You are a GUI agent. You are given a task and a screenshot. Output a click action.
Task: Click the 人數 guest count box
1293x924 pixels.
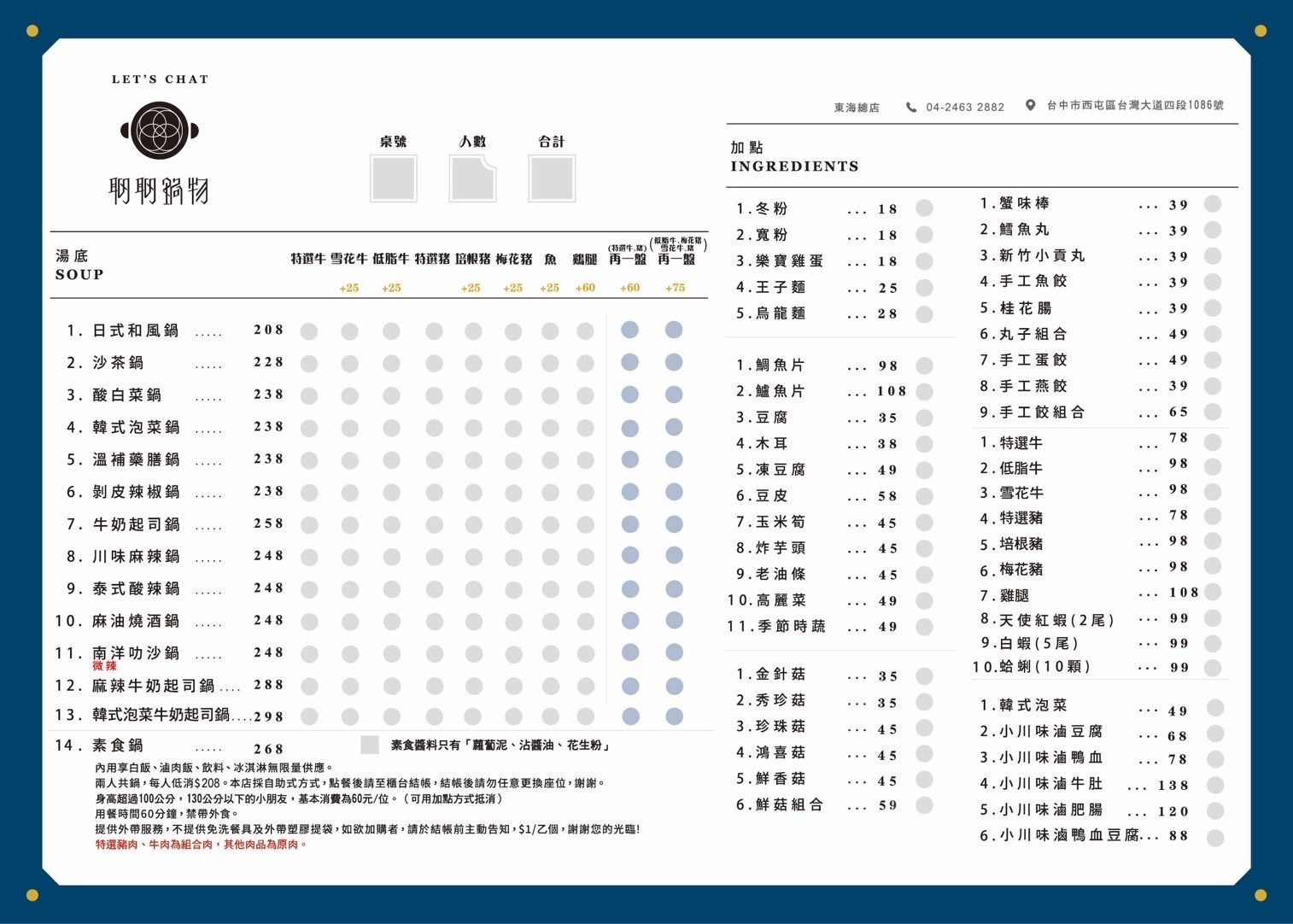tap(473, 178)
